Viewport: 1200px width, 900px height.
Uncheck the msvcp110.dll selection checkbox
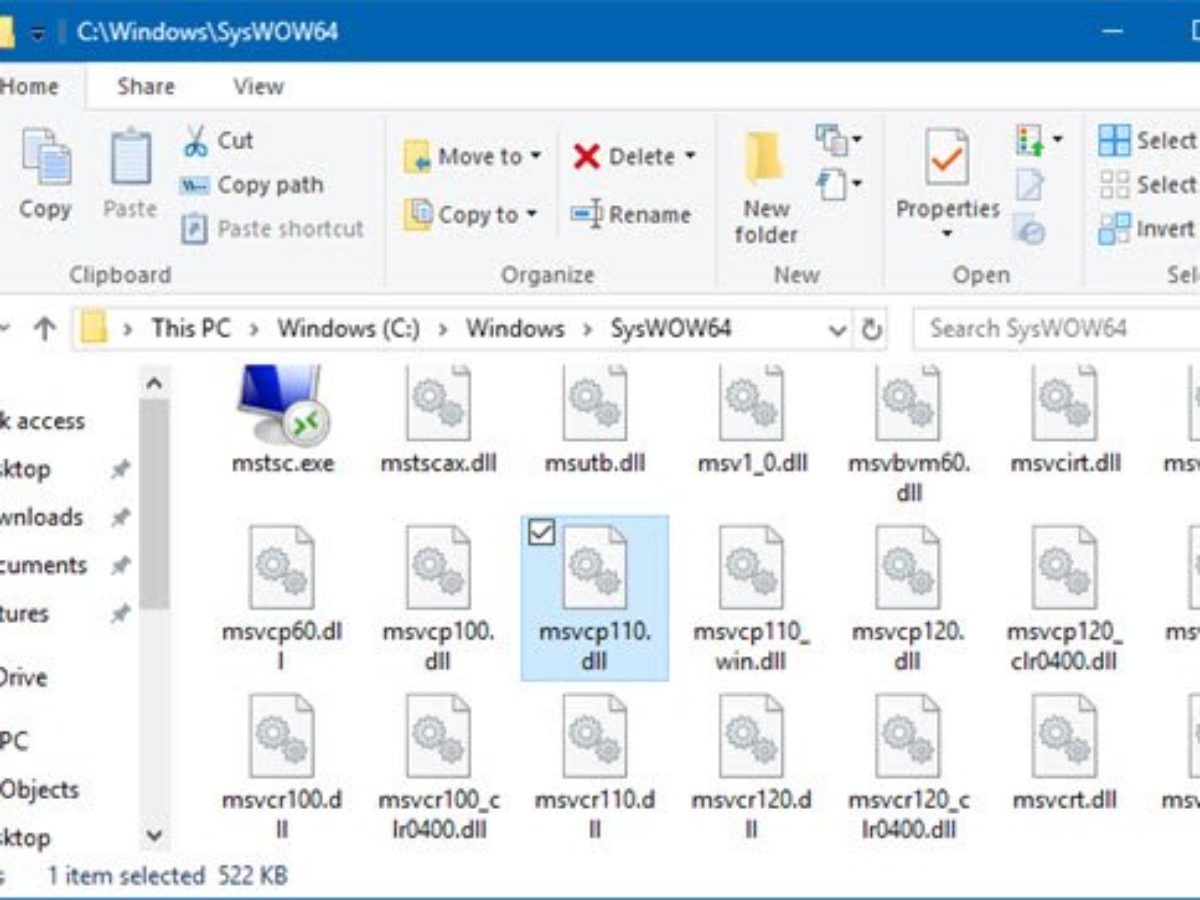tap(541, 534)
